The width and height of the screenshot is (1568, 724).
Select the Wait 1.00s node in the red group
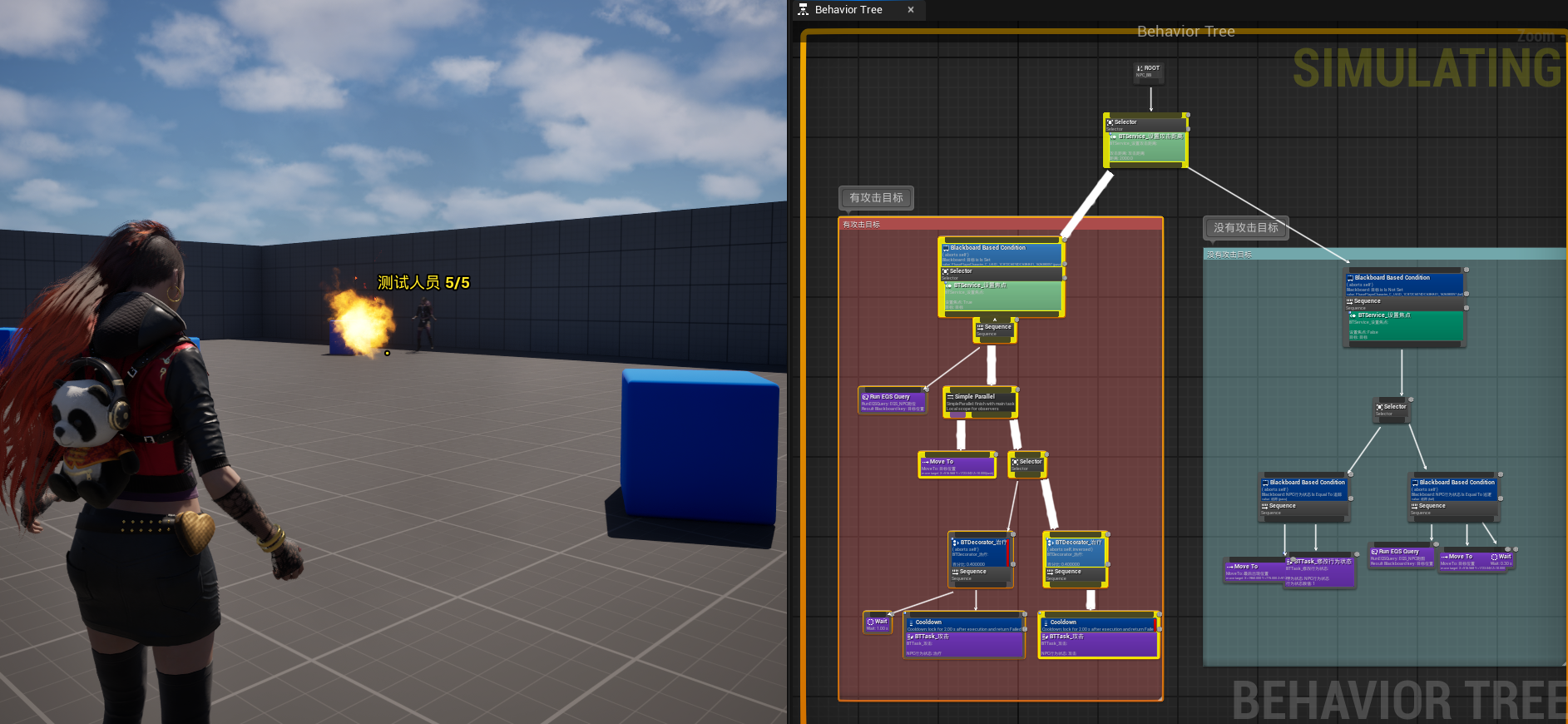[x=878, y=623]
